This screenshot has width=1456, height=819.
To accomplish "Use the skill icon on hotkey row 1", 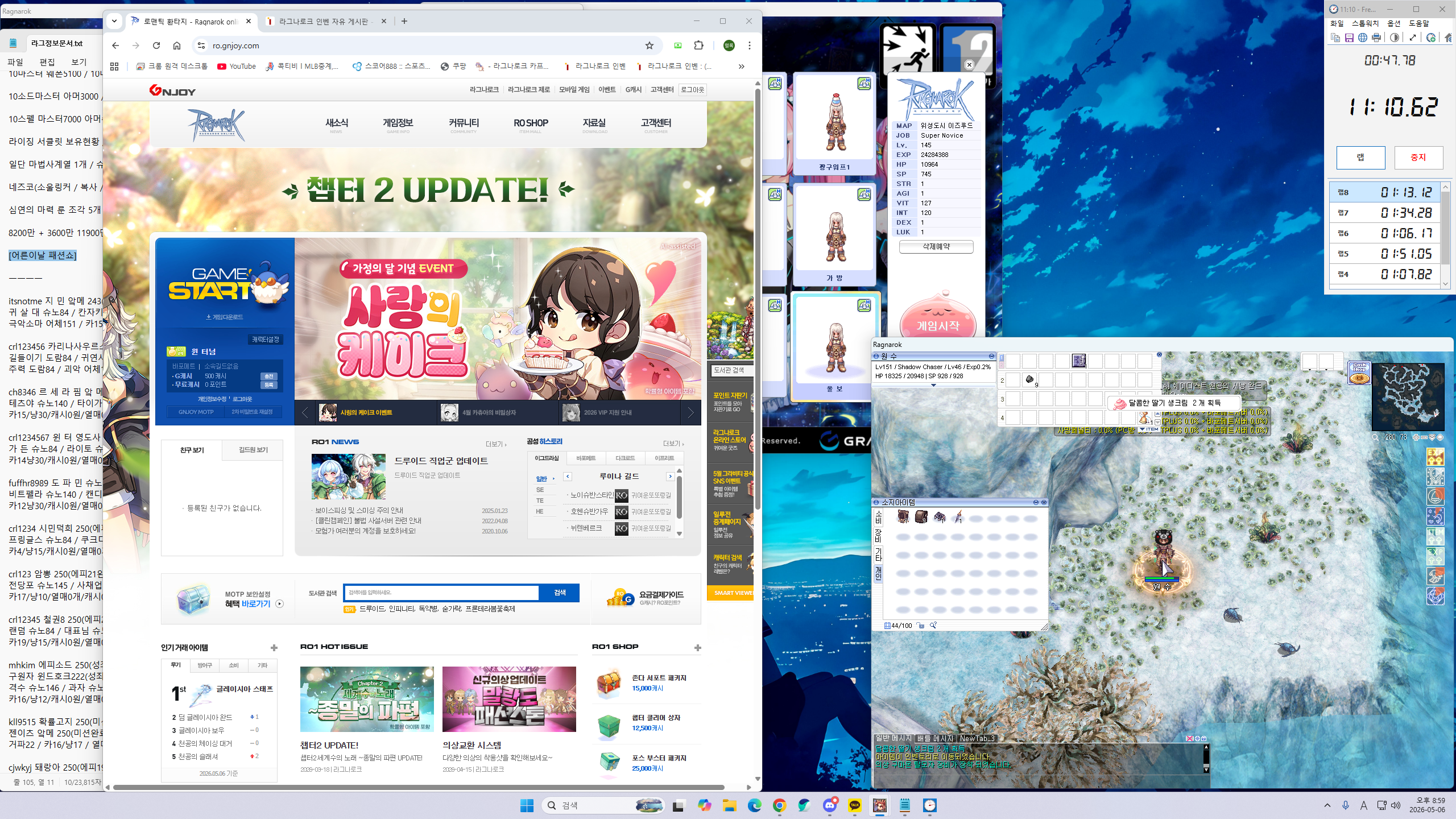I will point(1079,361).
